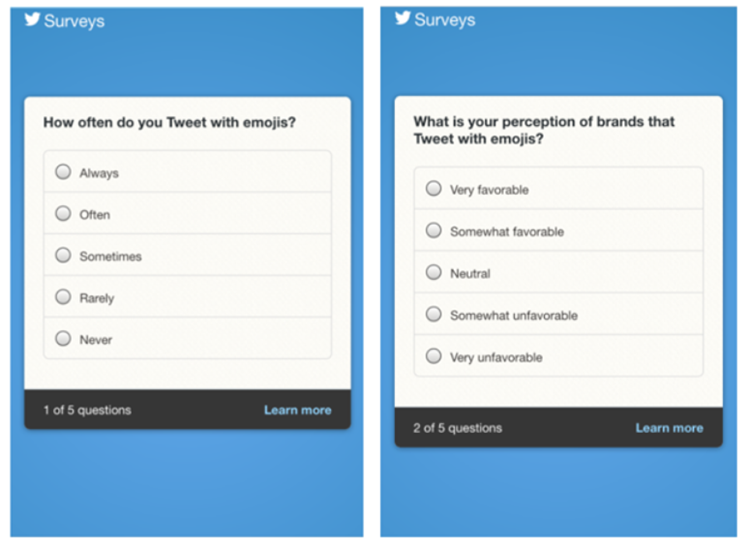Select the Often radio button
Viewport: 750px width, 551px height.
coord(63,213)
